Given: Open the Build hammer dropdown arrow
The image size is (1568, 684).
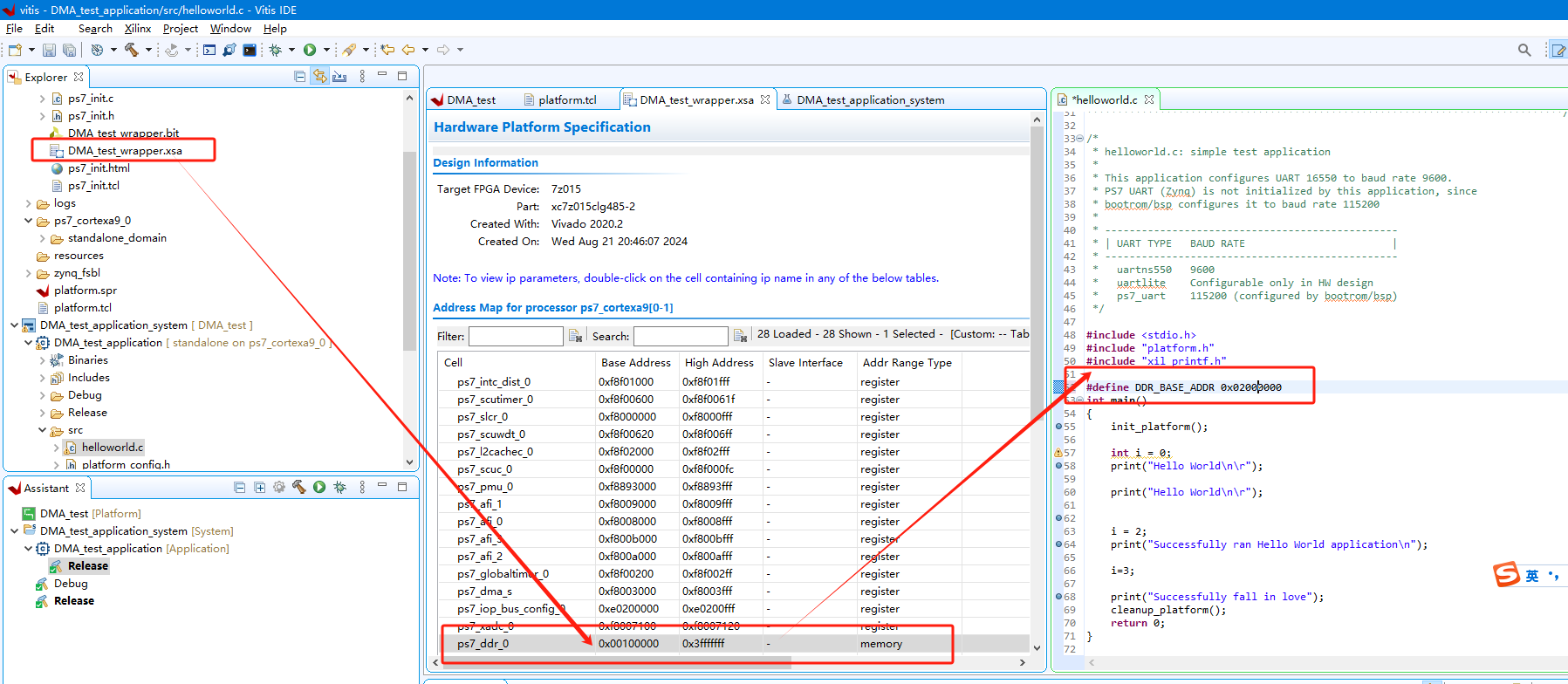Looking at the screenshot, I should pyautogui.click(x=148, y=50).
